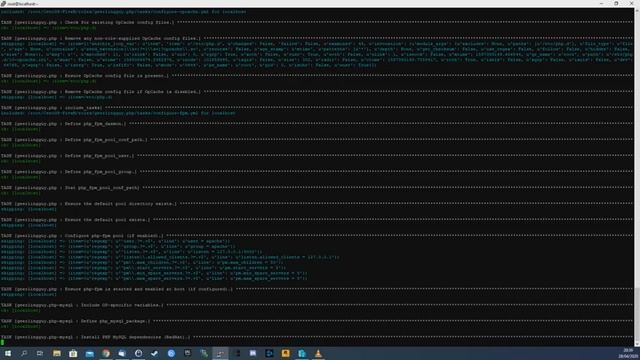Close the PuTTY terminal window

631,3
